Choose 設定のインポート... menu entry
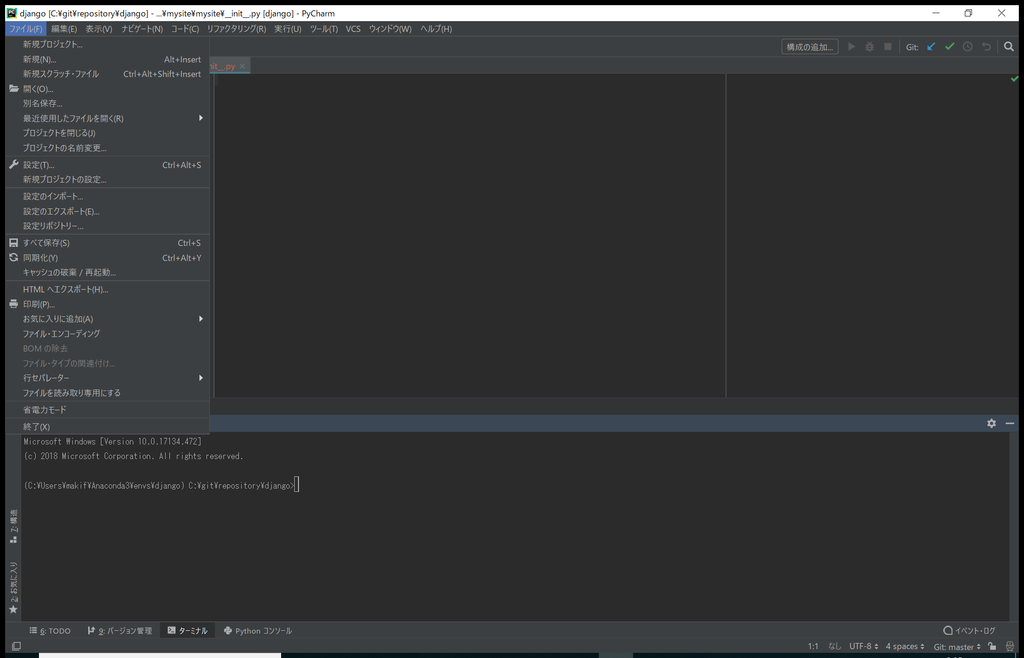The image size is (1024, 658). pos(107,196)
